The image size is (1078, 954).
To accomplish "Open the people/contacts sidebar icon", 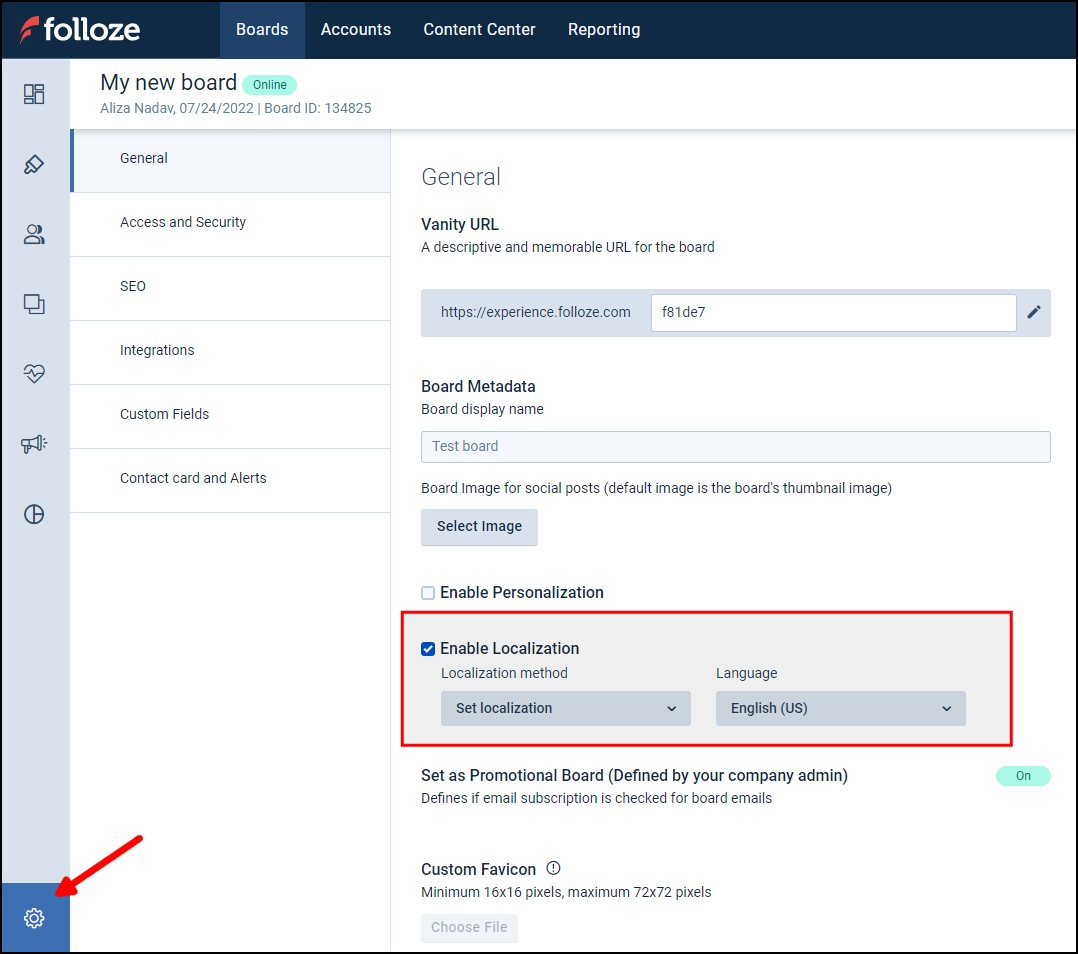I will (34, 235).
